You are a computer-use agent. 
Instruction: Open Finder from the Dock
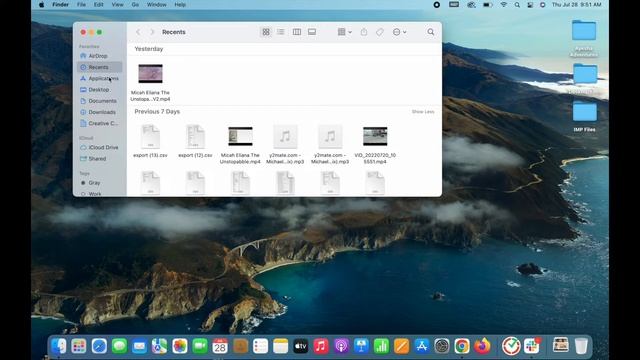point(59,346)
